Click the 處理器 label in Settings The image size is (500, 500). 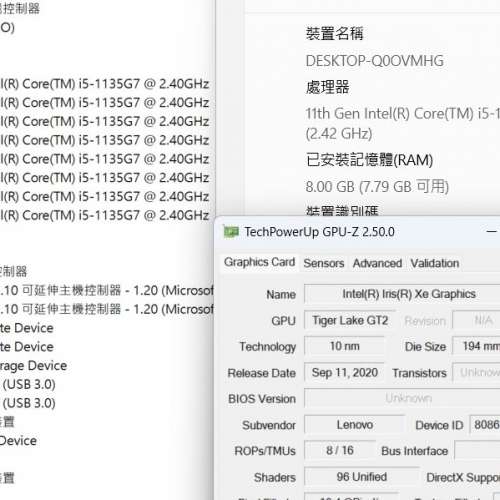click(x=327, y=87)
